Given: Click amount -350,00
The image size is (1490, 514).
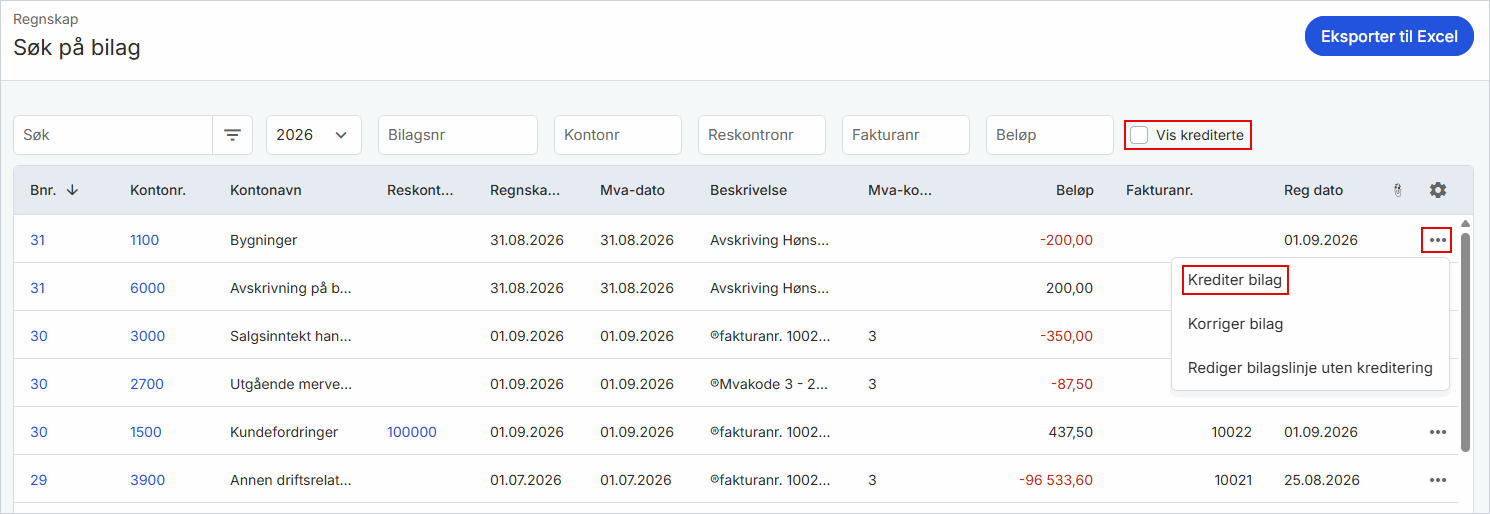Looking at the screenshot, I should coord(1066,336).
